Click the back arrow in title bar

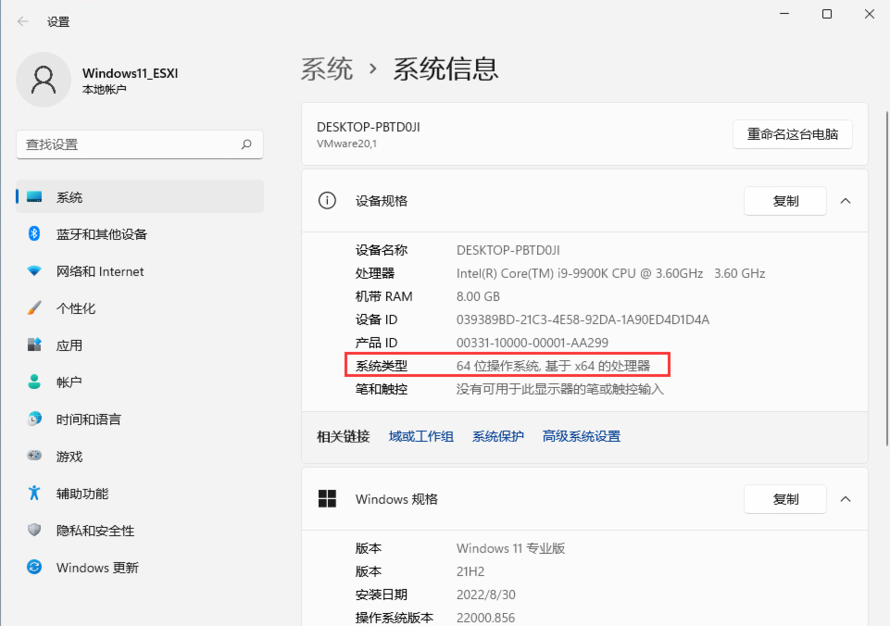23,21
